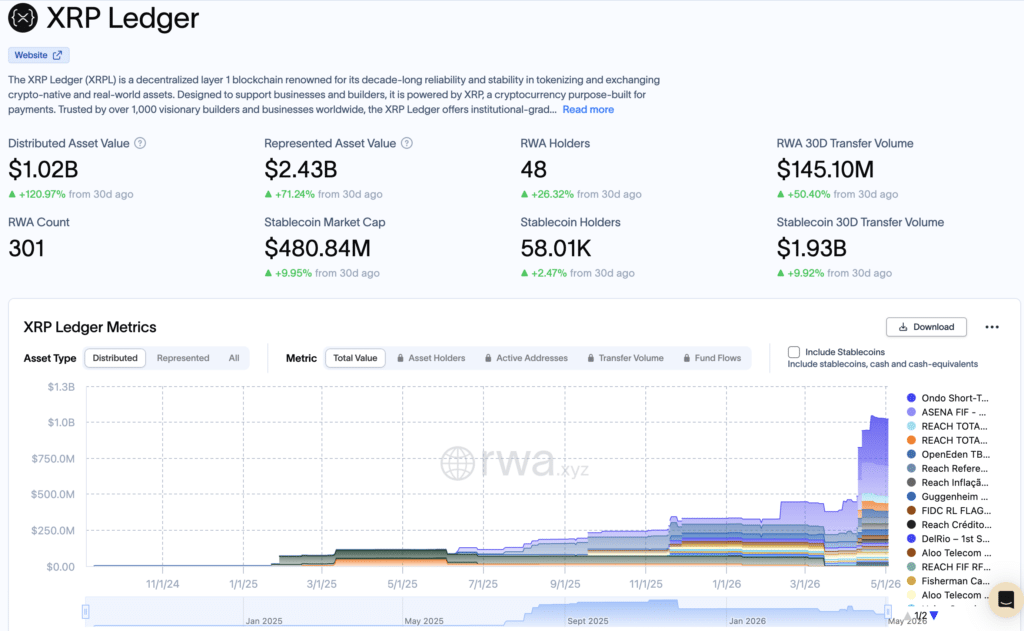Download the XRP Ledger Metrics chart data
Viewport: 1024px width, 631px height.
click(x=926, y=327)
